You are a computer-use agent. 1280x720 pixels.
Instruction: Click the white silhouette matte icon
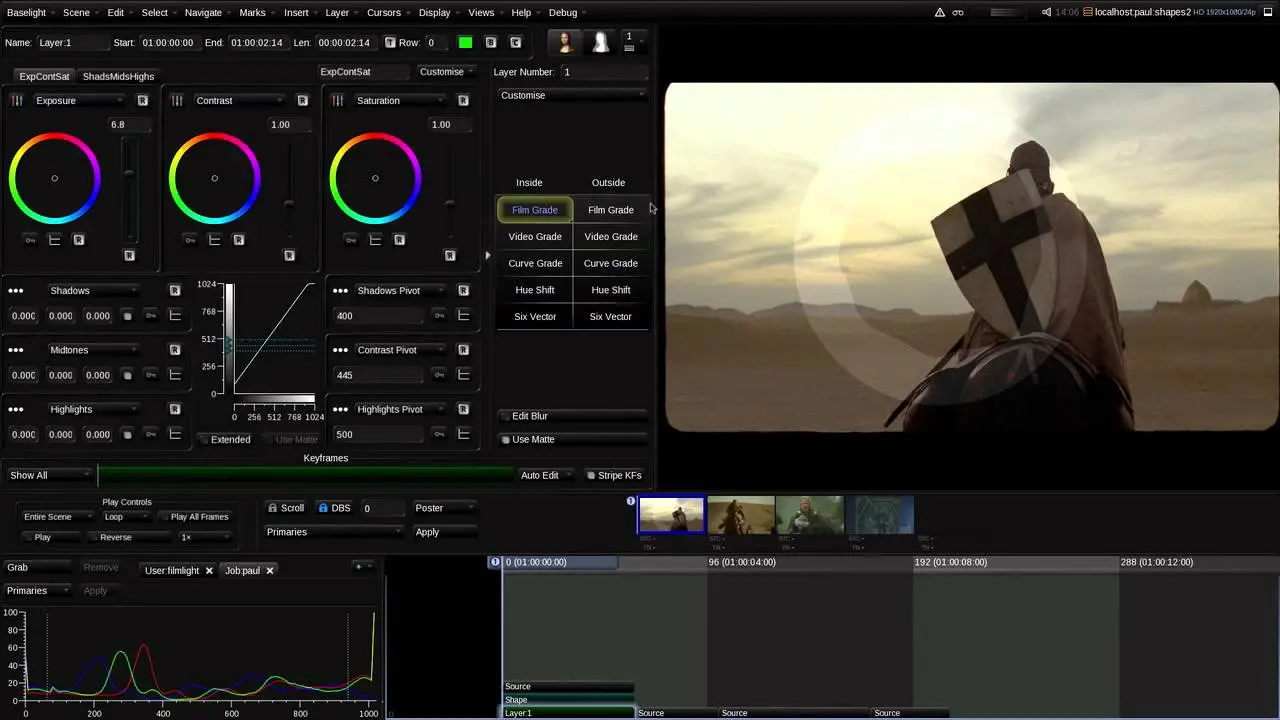coord(601,42)
